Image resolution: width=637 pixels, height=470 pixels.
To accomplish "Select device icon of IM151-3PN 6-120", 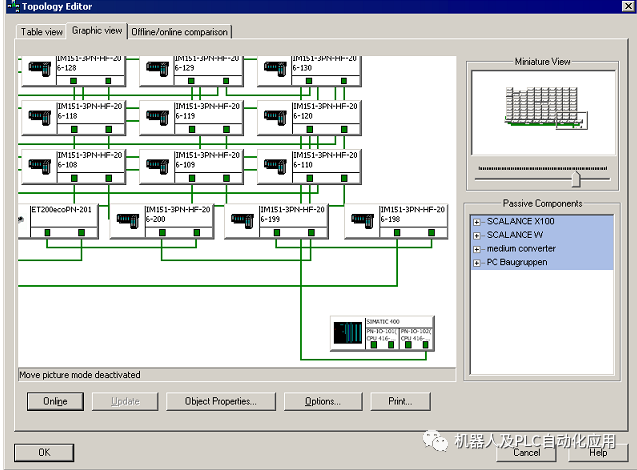I will pos(275,117).
